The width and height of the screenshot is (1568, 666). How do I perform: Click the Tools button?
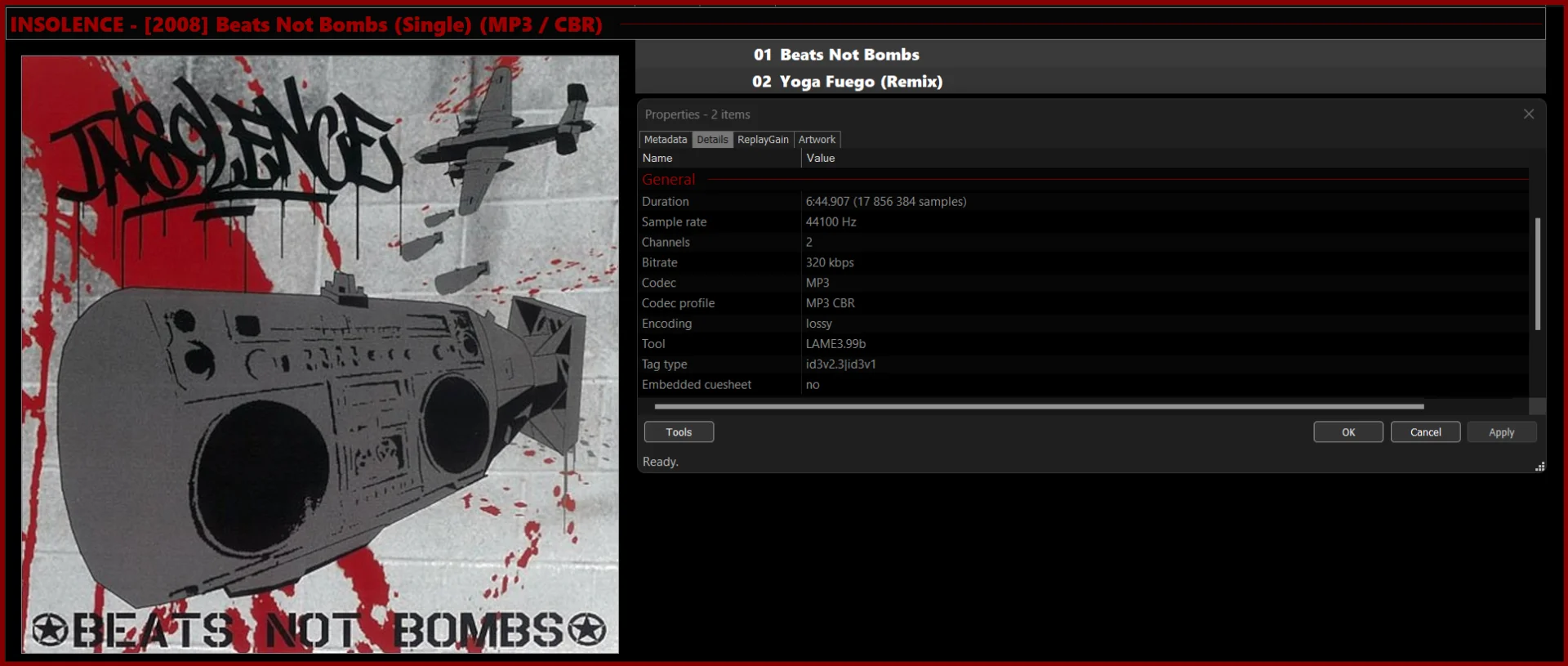click(679, 432)
